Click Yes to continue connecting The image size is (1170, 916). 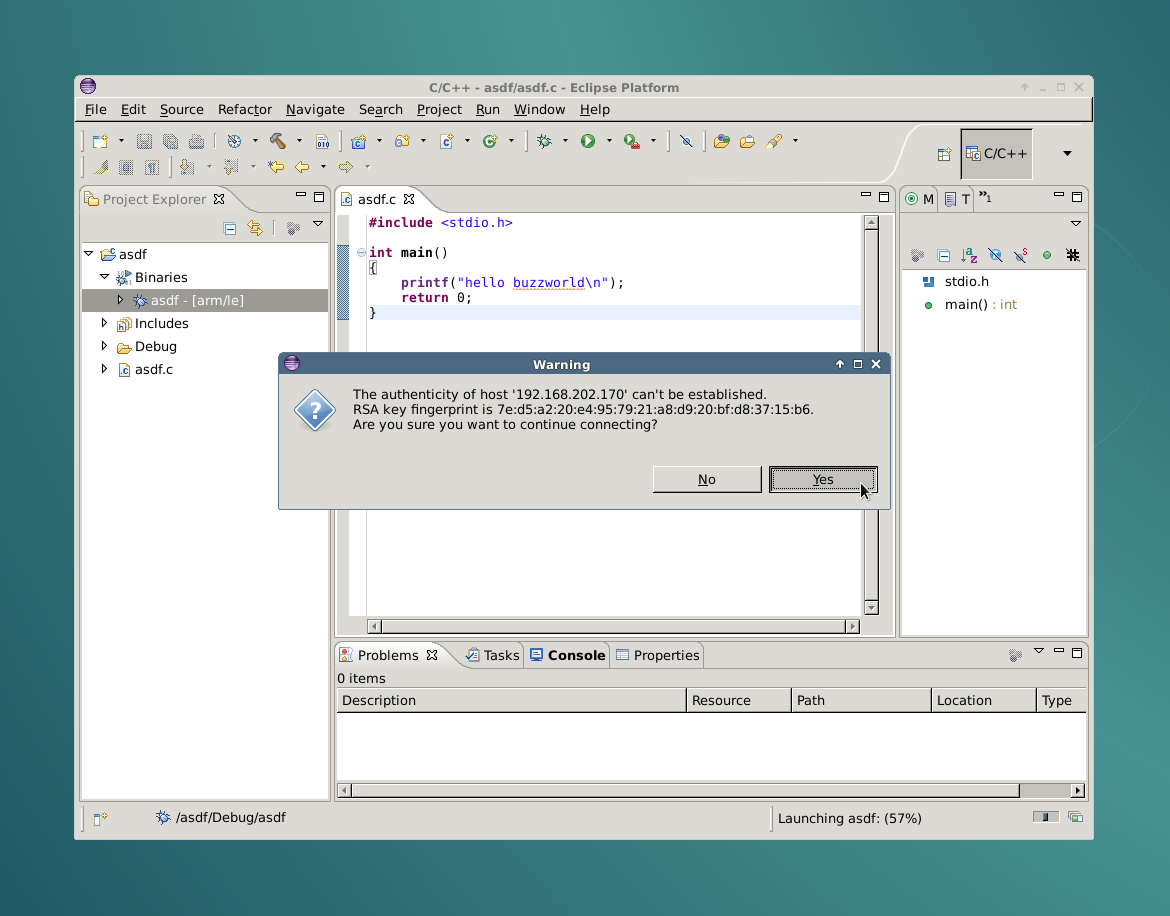(x=823, y=480)
